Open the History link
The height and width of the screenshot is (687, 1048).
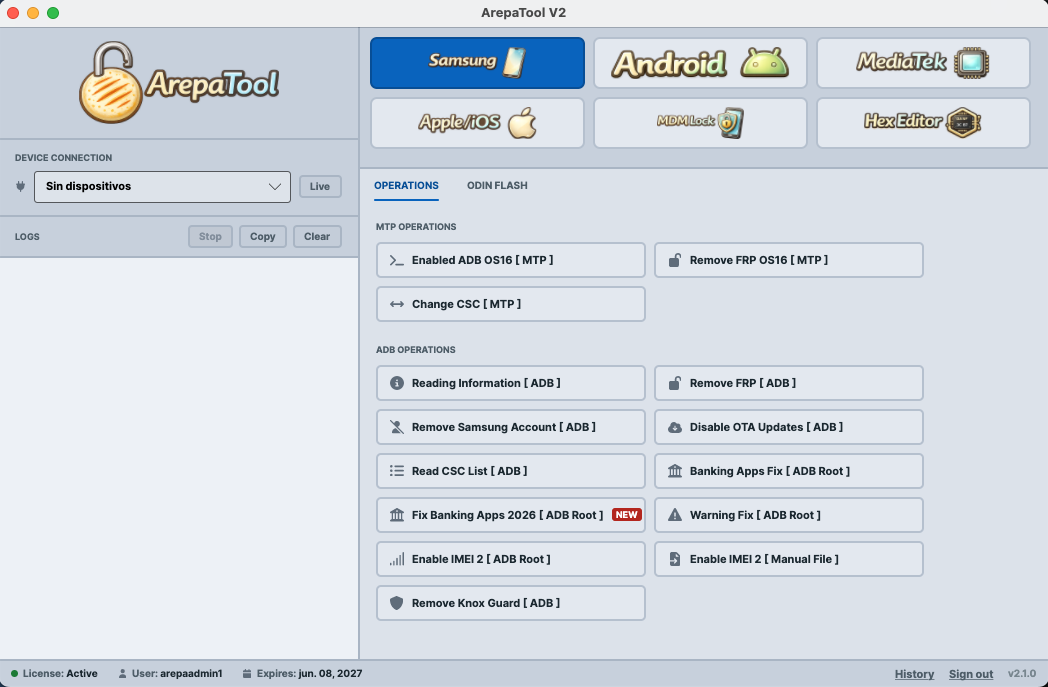(x=914, y=674)
